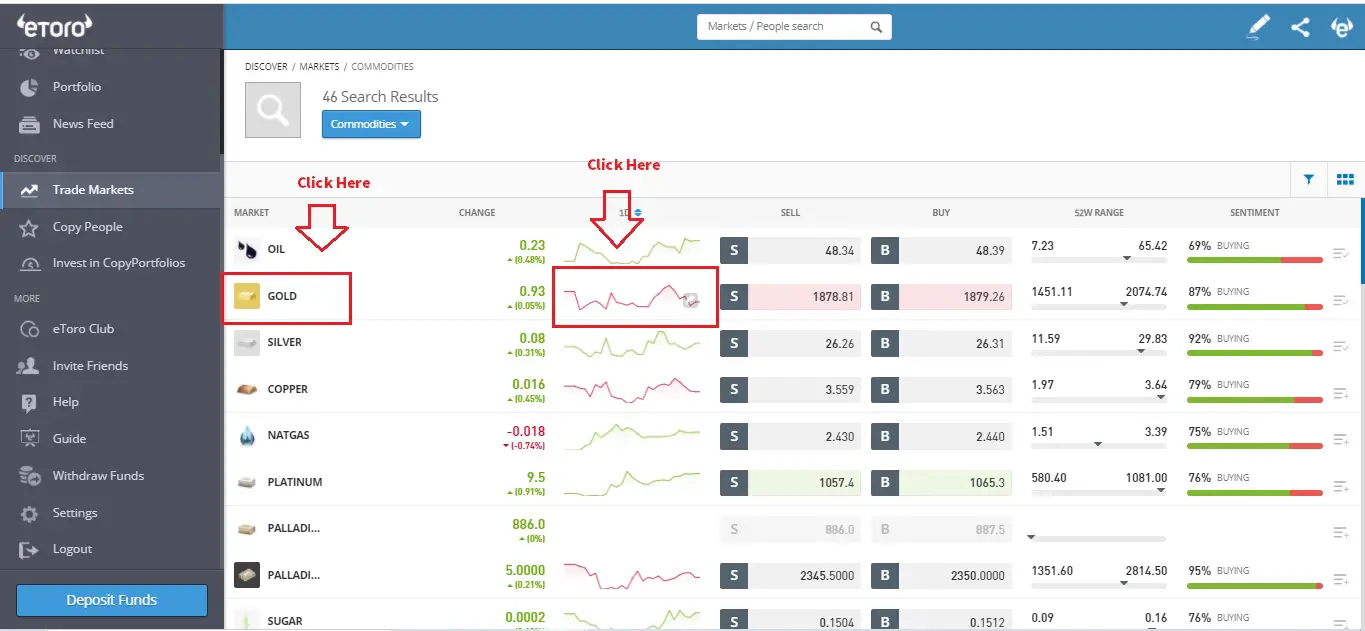Image resolution: width=1365 pixels, height=631 pixels.
Task: Expand the Commodities dropdown
Action: (371, 124)
